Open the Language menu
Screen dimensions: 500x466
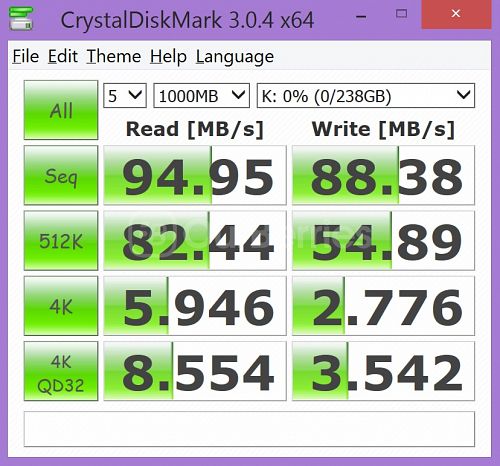coord(235,56)
